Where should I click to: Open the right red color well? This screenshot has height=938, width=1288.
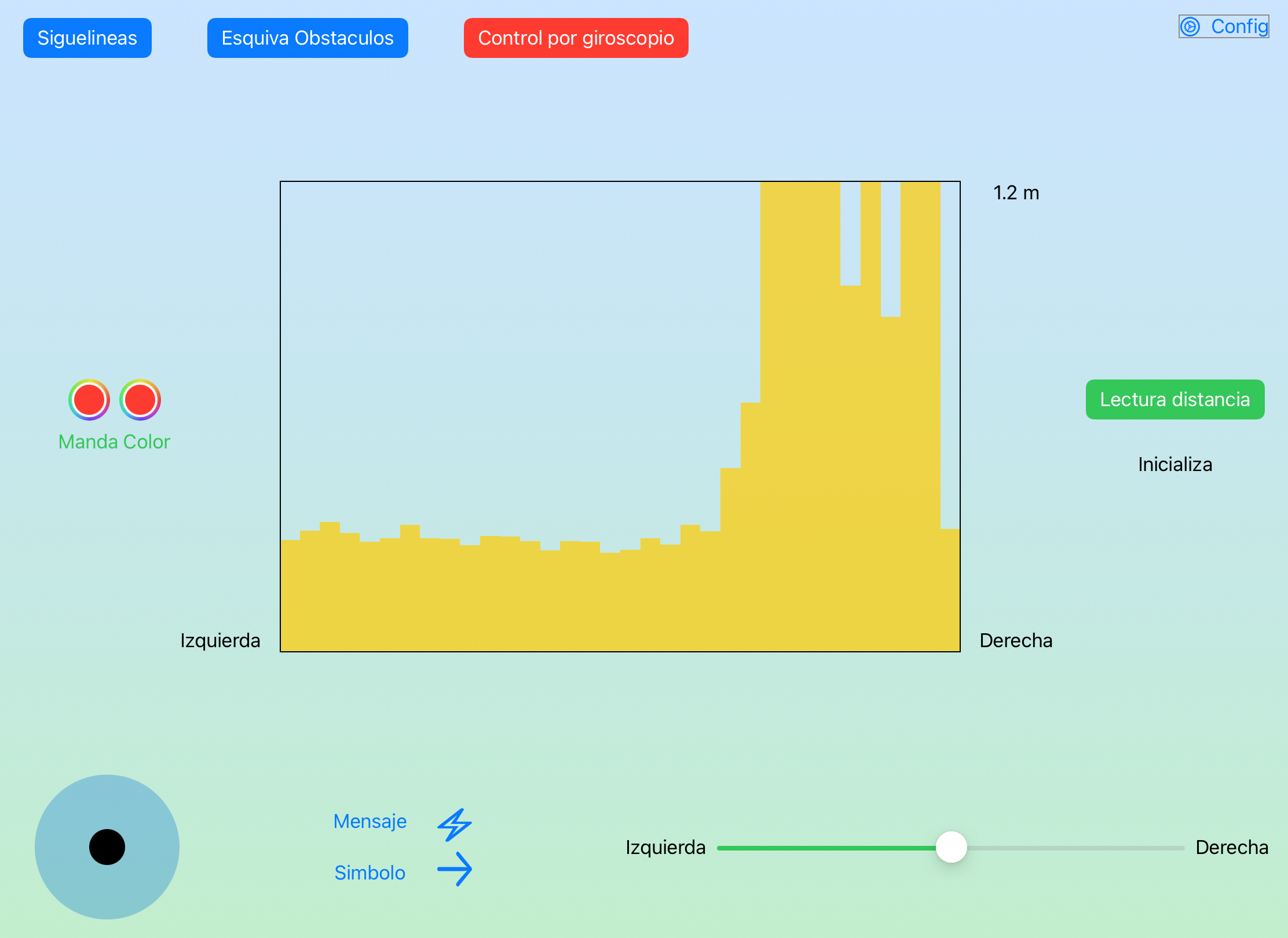tap(140, 400)
